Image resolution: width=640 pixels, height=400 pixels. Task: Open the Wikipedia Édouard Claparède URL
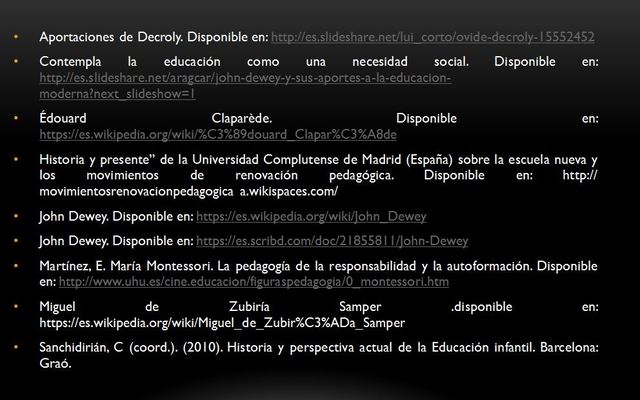tap(218, 135)
